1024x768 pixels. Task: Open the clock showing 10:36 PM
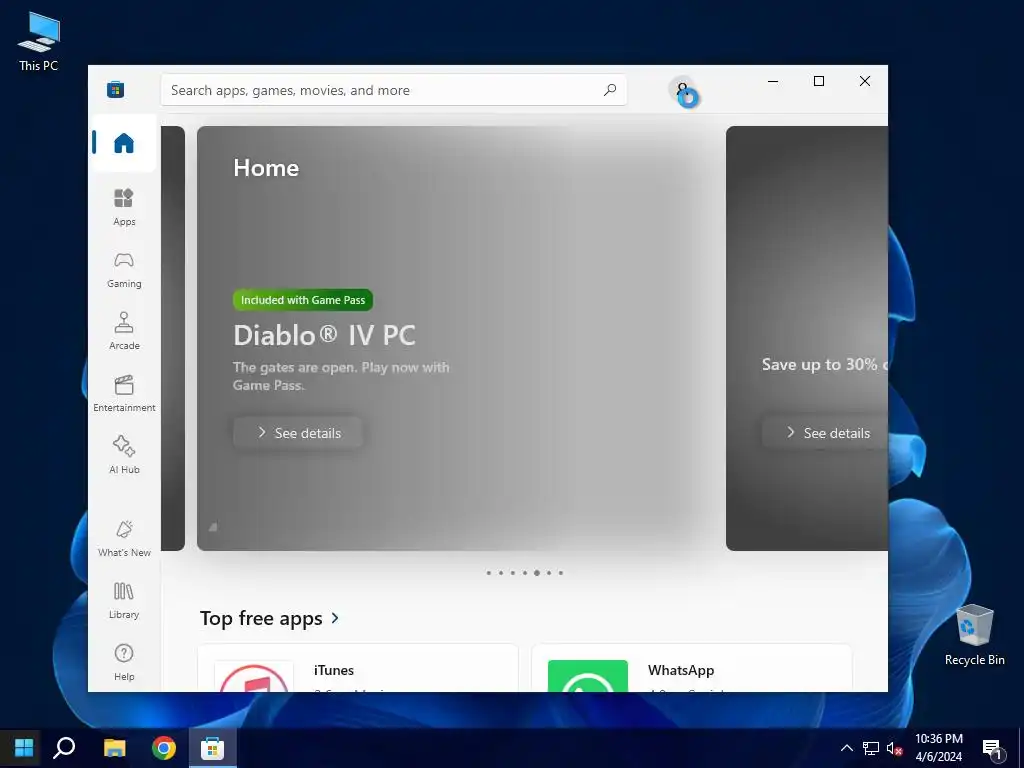[938, 748]
